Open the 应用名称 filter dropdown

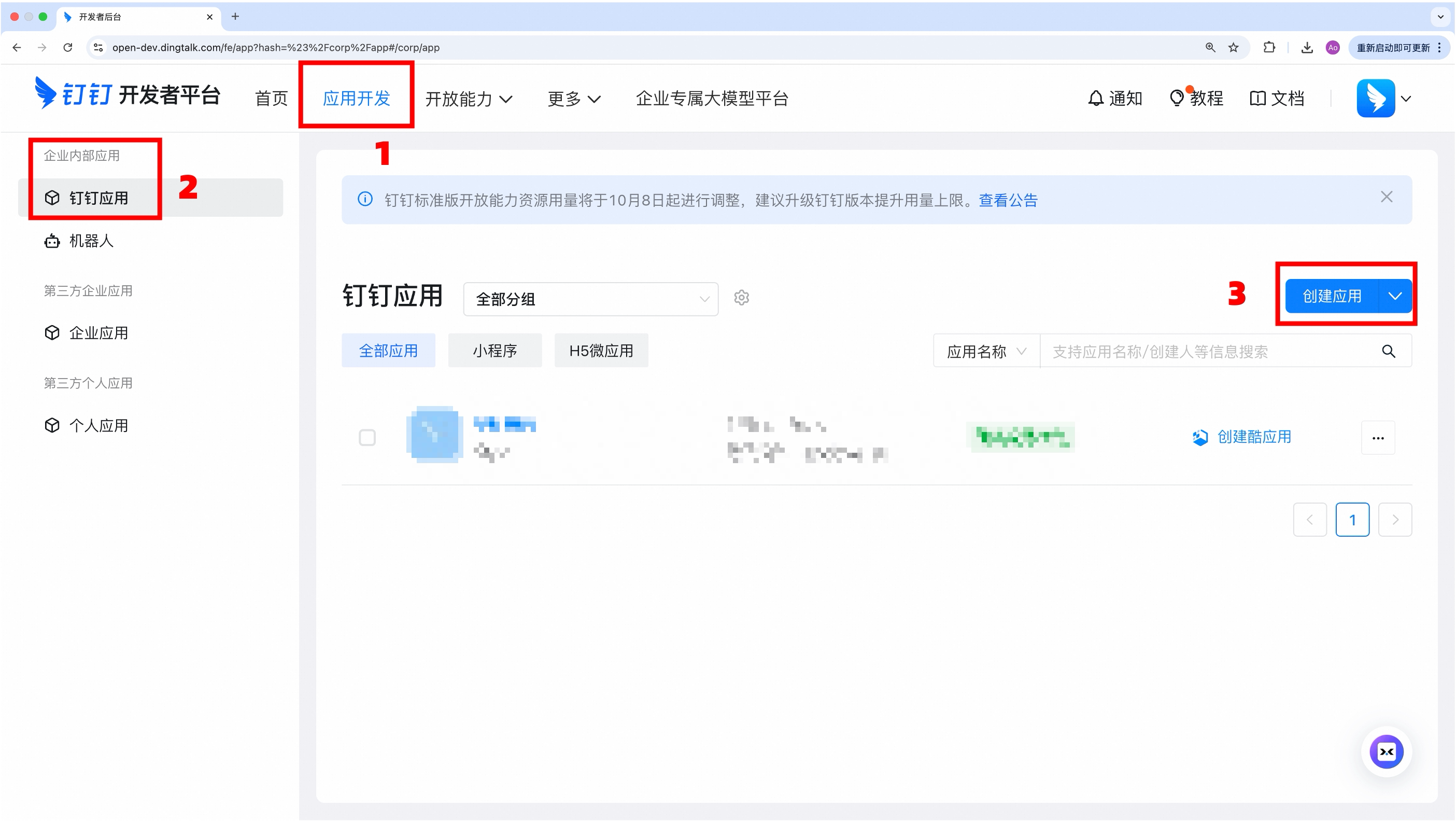click(x=985, y=351)
